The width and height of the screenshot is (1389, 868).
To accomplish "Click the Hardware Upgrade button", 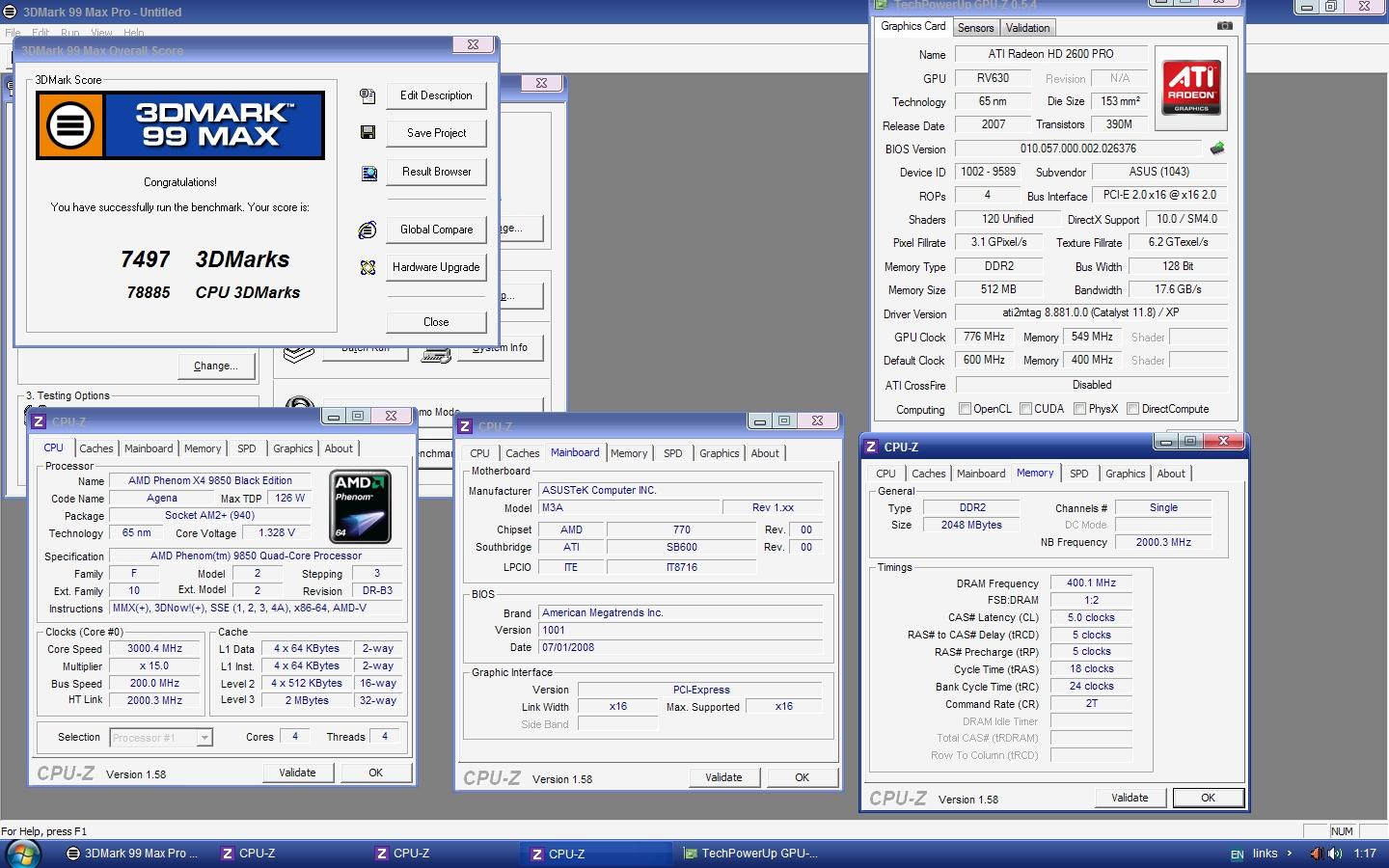I will click(436, 267).
